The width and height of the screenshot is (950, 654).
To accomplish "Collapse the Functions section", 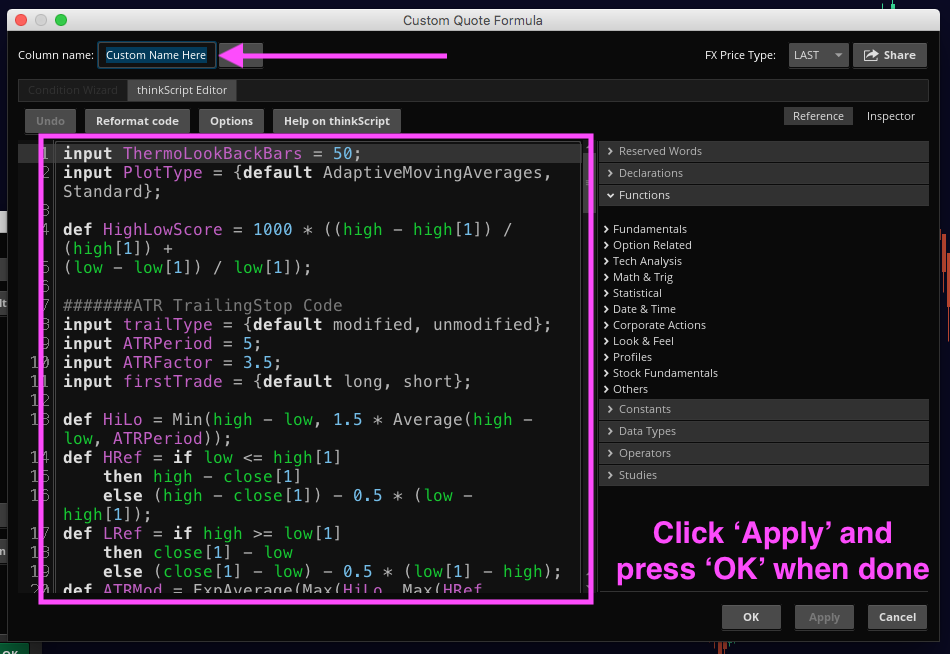I will pos(644,195).
